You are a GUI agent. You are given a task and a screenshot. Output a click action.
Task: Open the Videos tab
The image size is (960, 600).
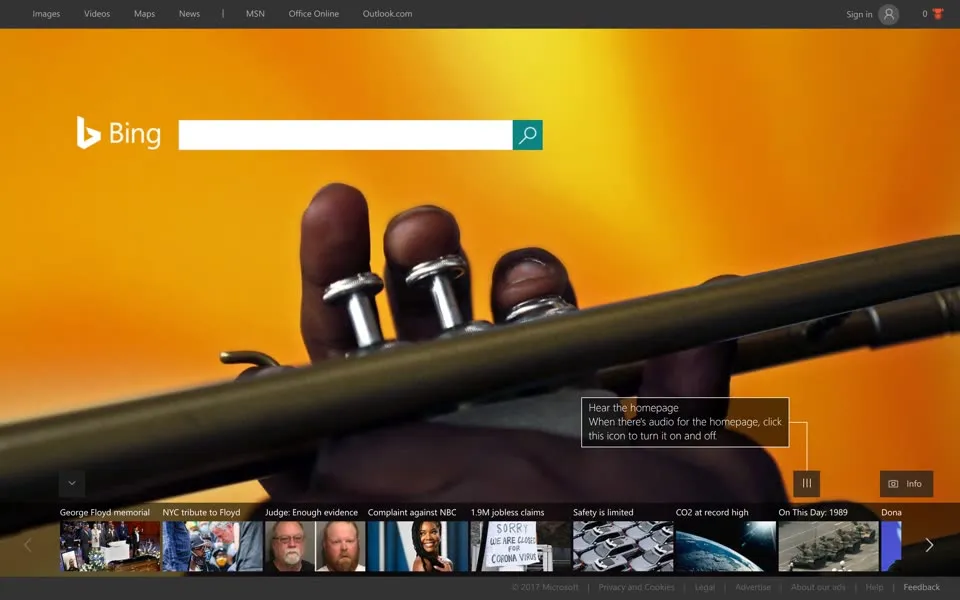pyautogui.click(x=97, y=13)
